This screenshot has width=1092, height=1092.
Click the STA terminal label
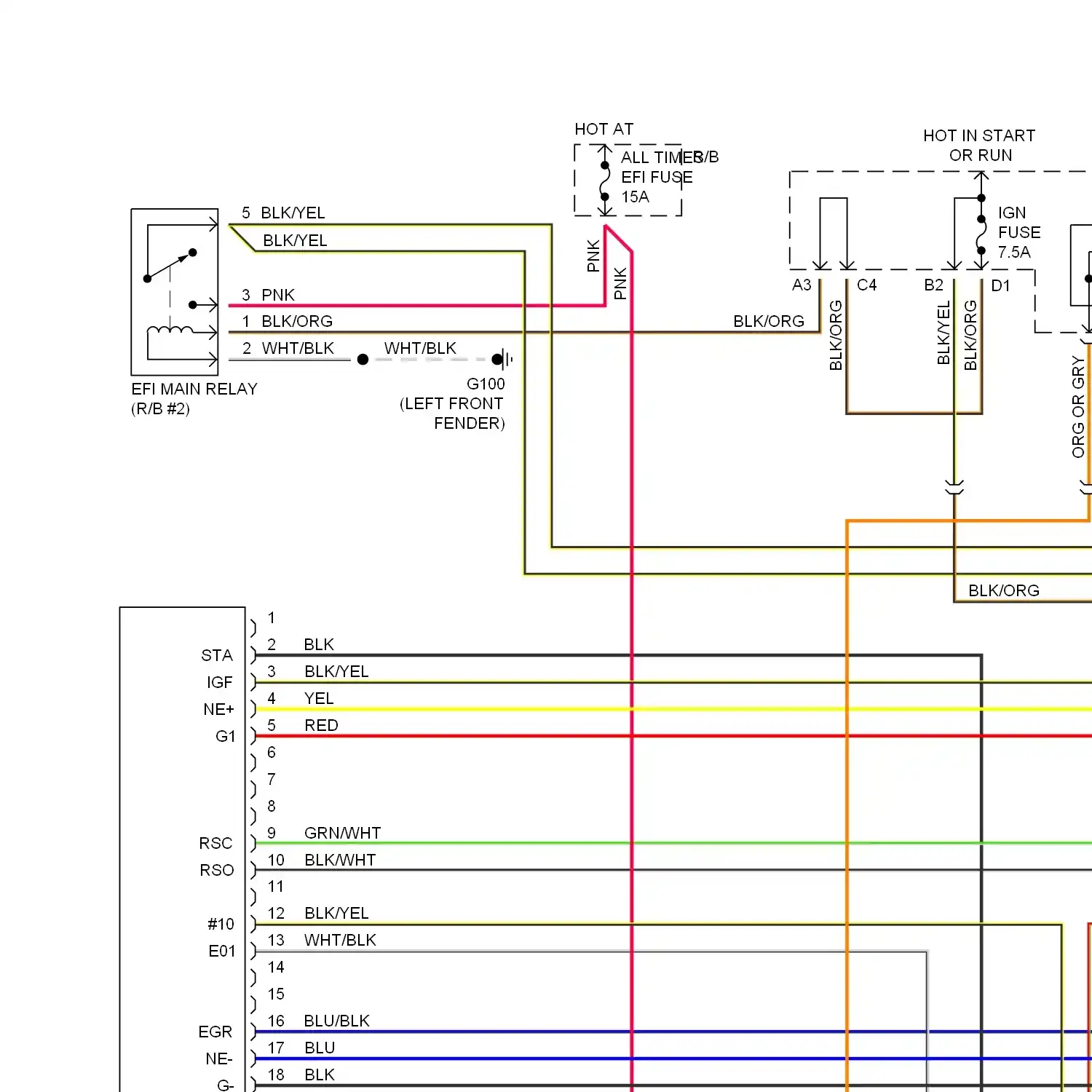[x=217, y=655]
